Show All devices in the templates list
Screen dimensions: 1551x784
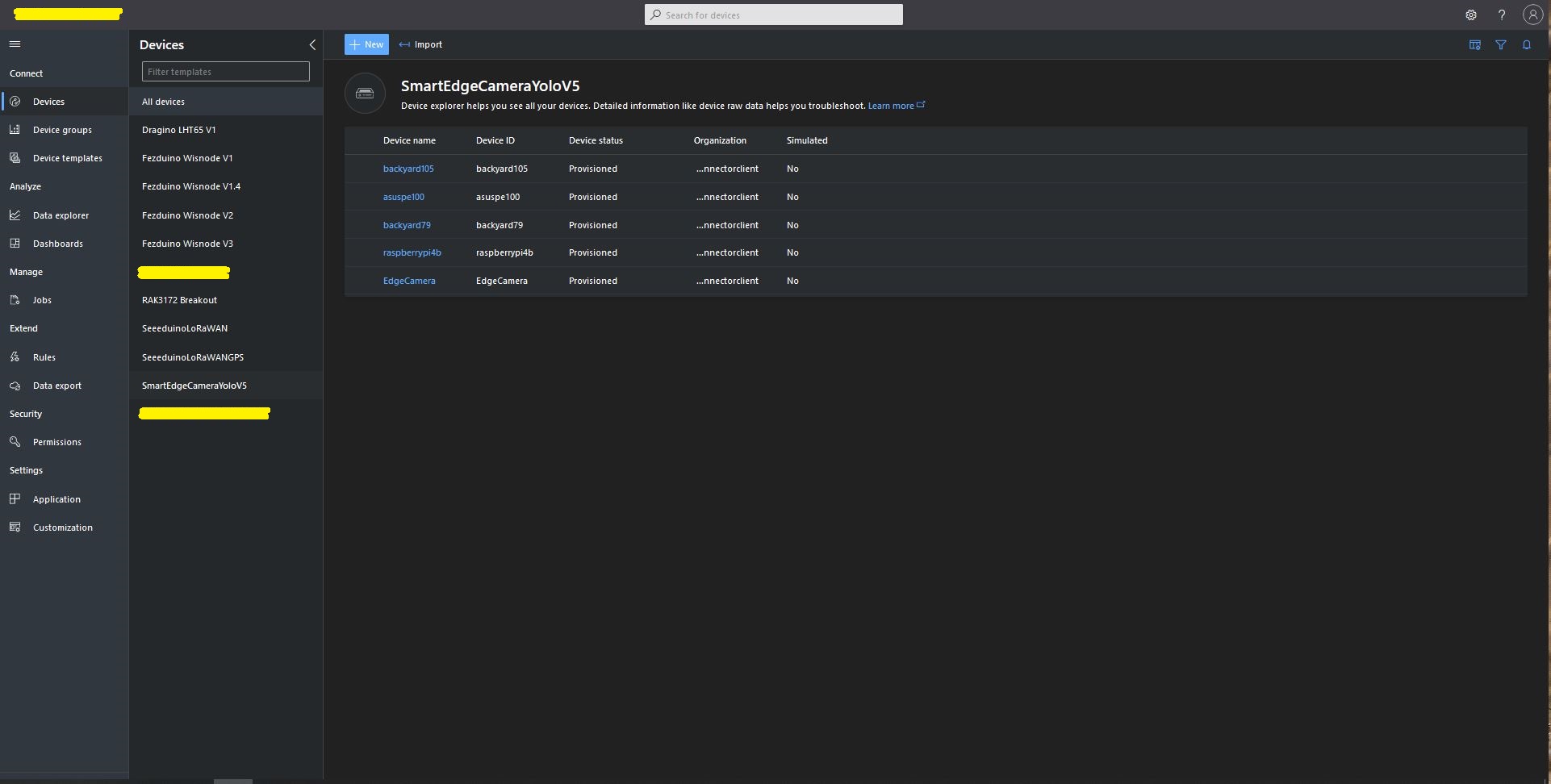[163, 102]
